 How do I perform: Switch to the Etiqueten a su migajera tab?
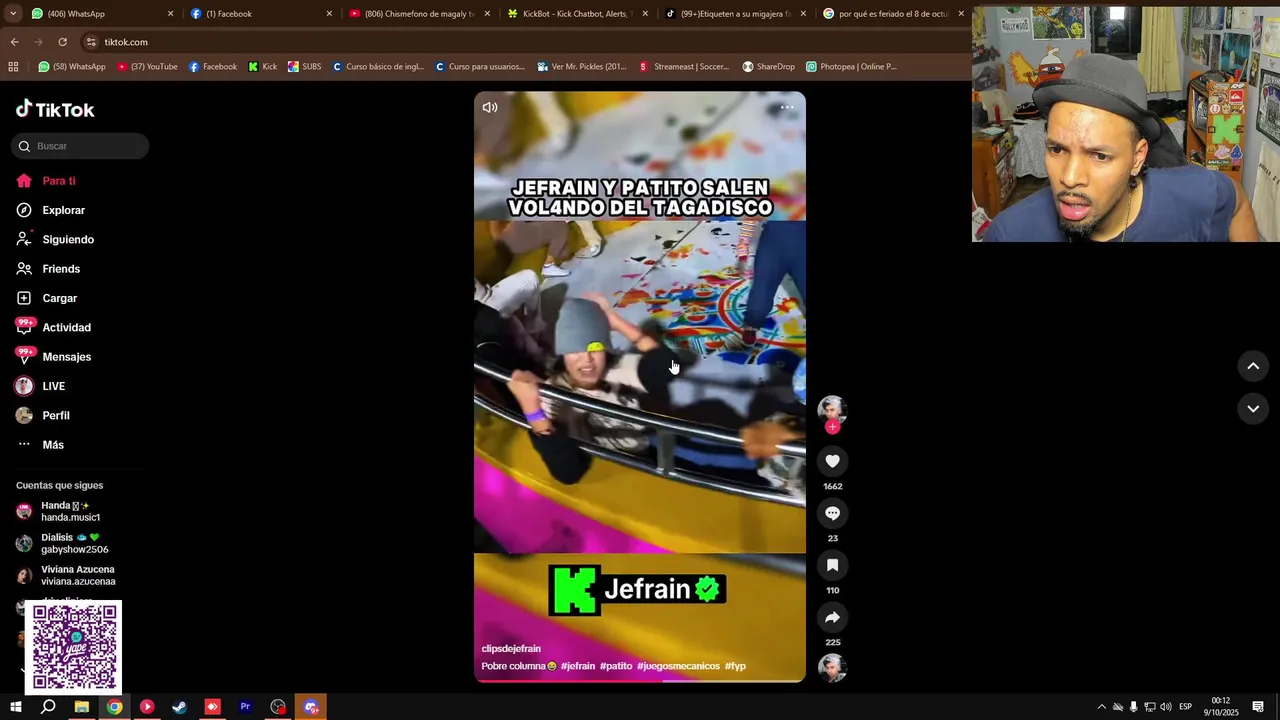(x=735, y=14)
